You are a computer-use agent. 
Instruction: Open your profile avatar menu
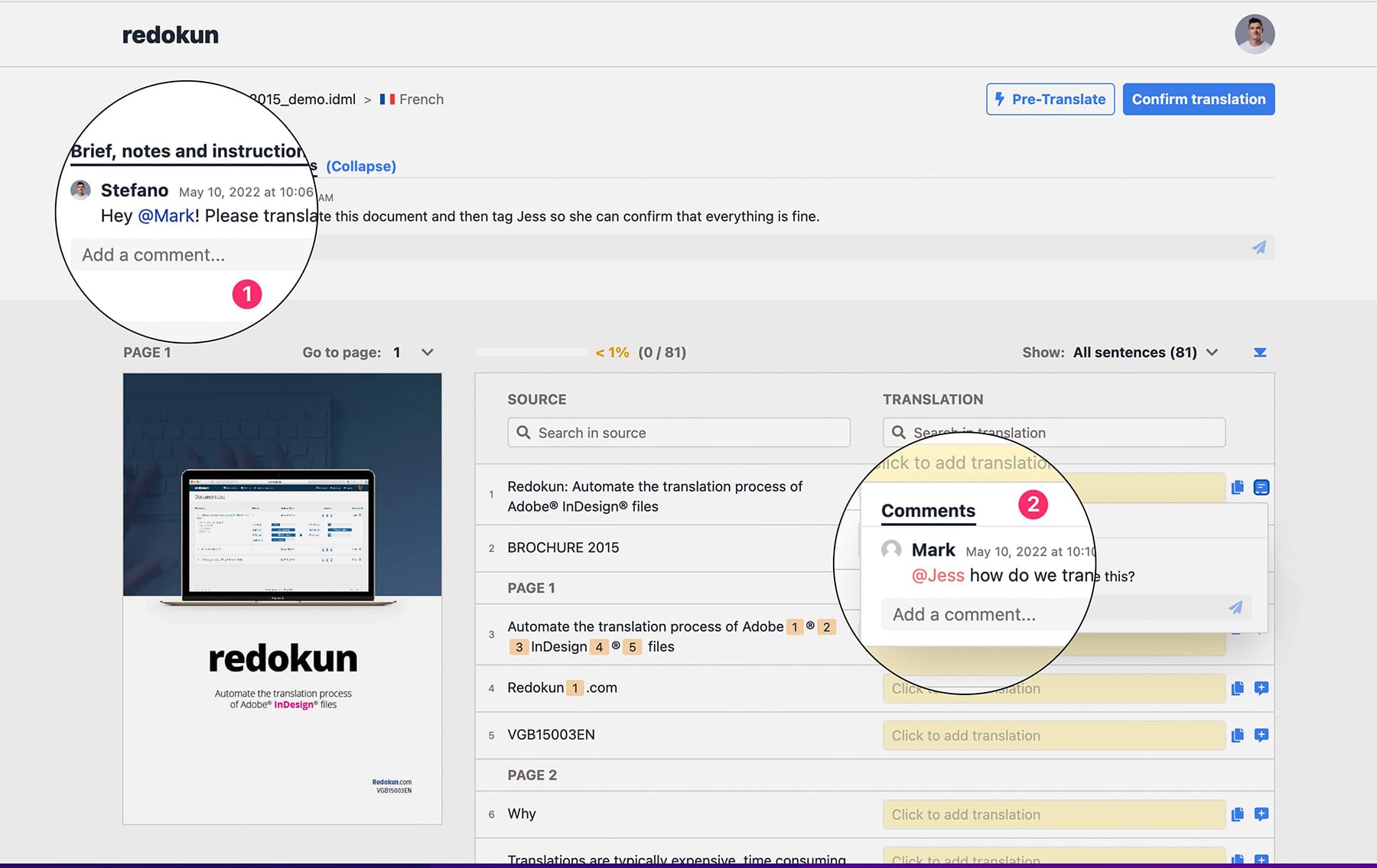1254,33
